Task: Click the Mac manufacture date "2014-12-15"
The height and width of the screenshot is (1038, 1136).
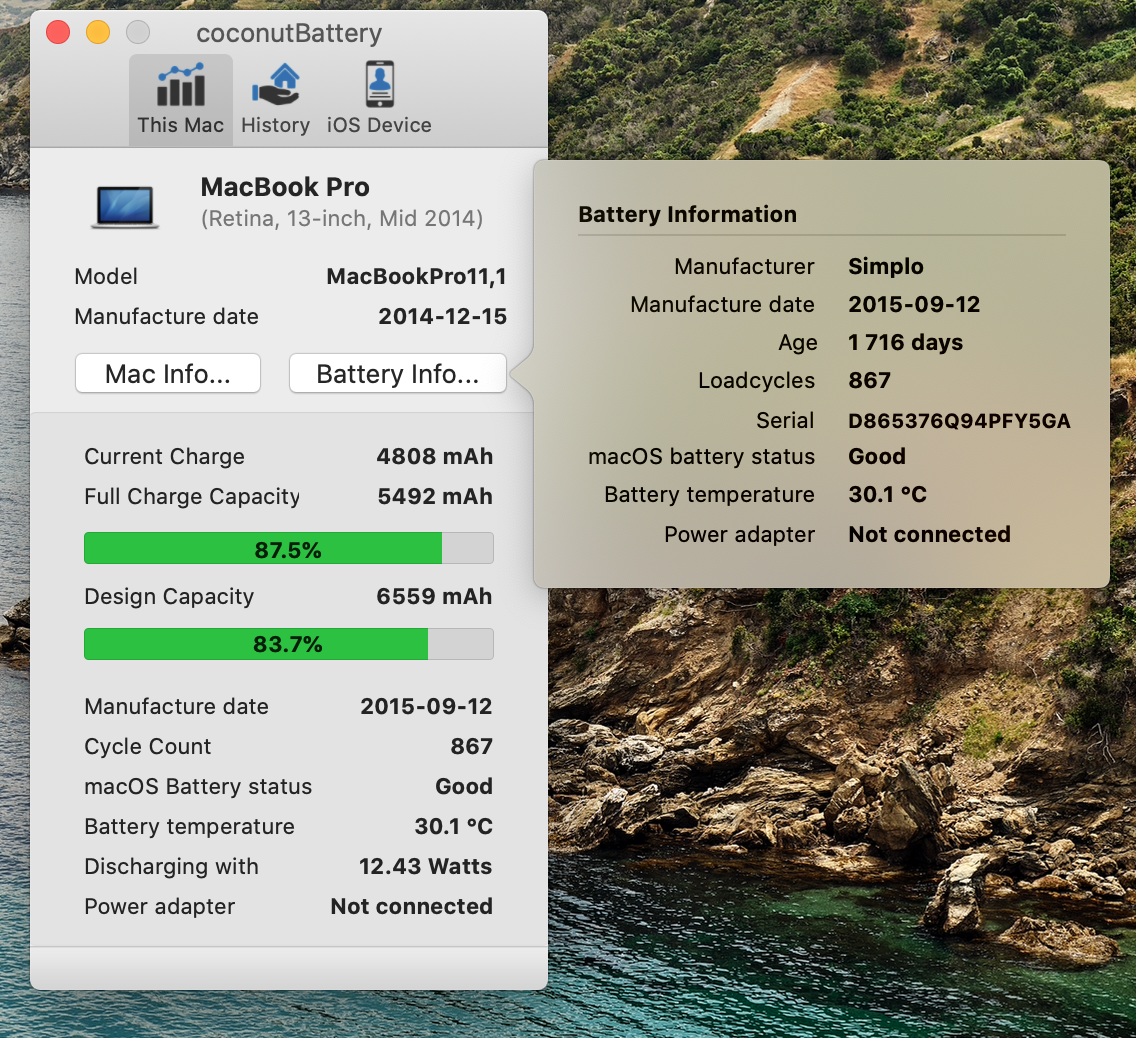Action: coord(443,317)
